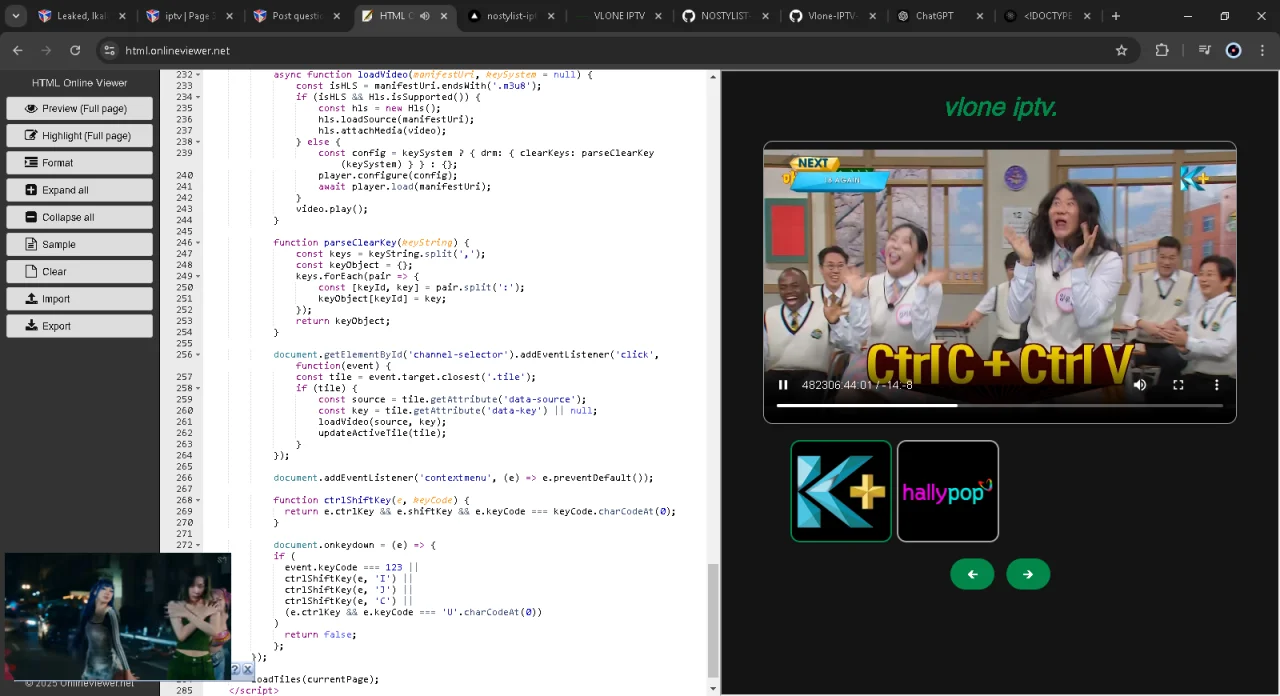The height and width of the screenshot is (696, 1280).
Task: Enter fullscreen on the video player
Action: 1178,385
